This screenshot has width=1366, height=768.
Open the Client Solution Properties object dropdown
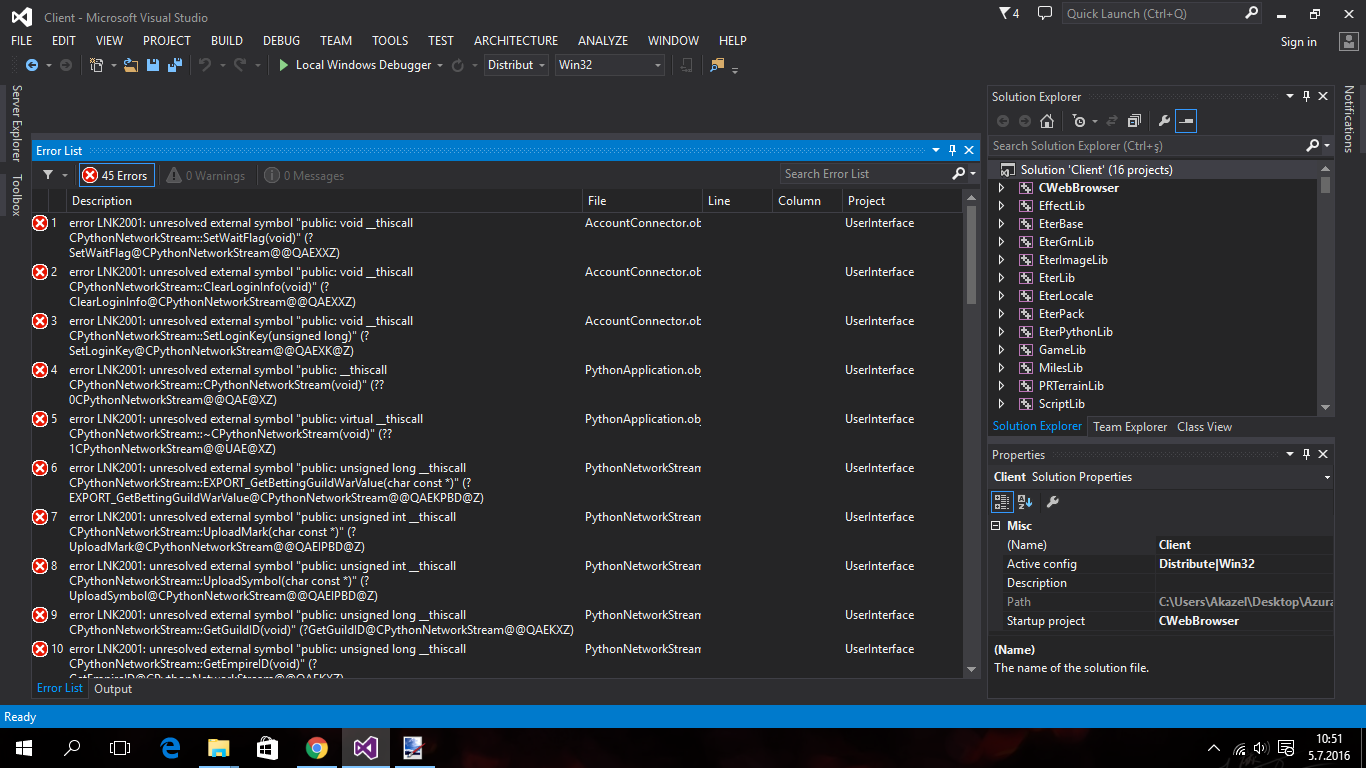click(x=1327, y=477)
